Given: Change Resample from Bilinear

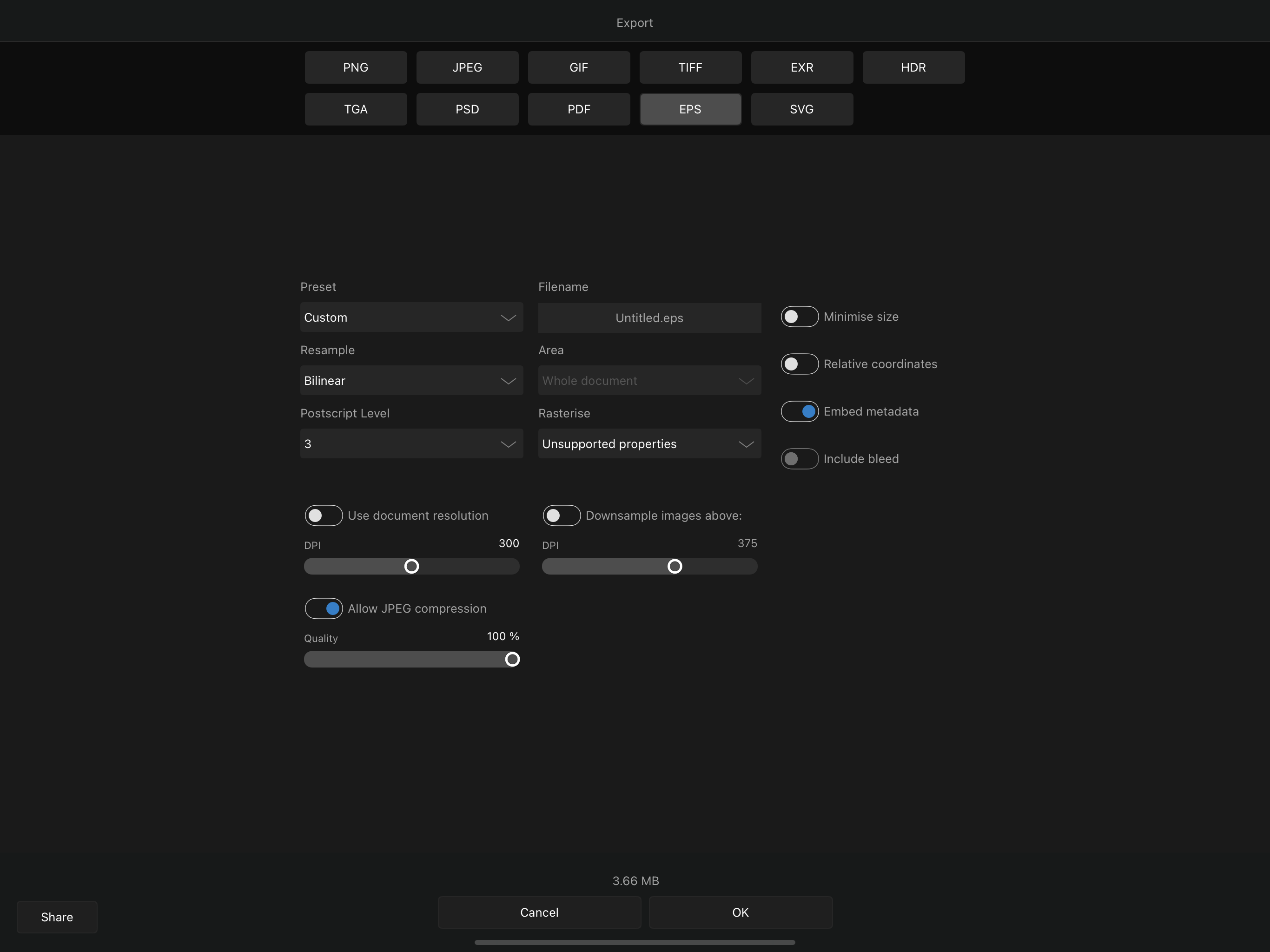Looking at the screenshot, I should point(411,380).
